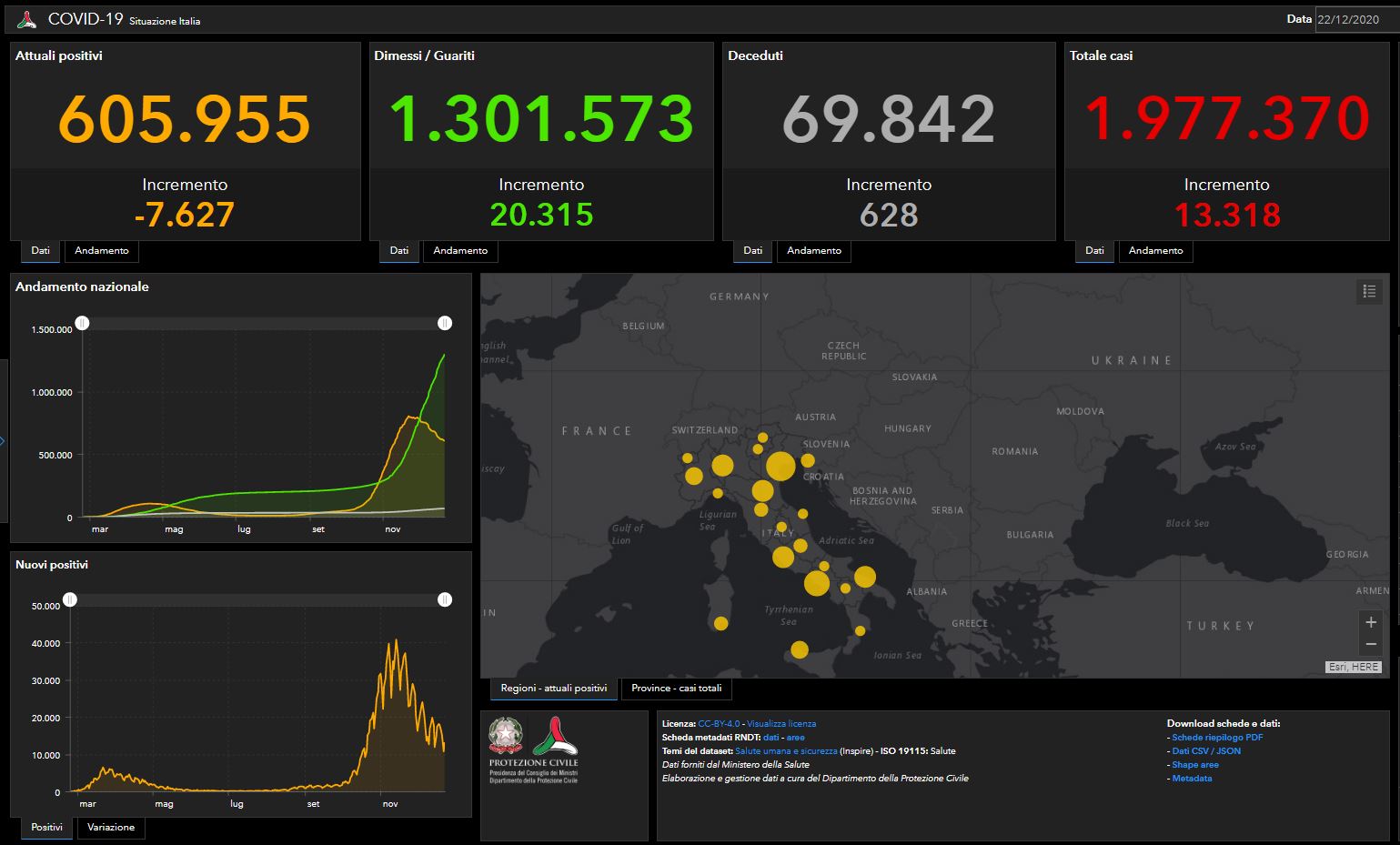Click the Sicily region bubble on the map
The width and height of the screenshot is (1400, 845).
tap(800, 649)
